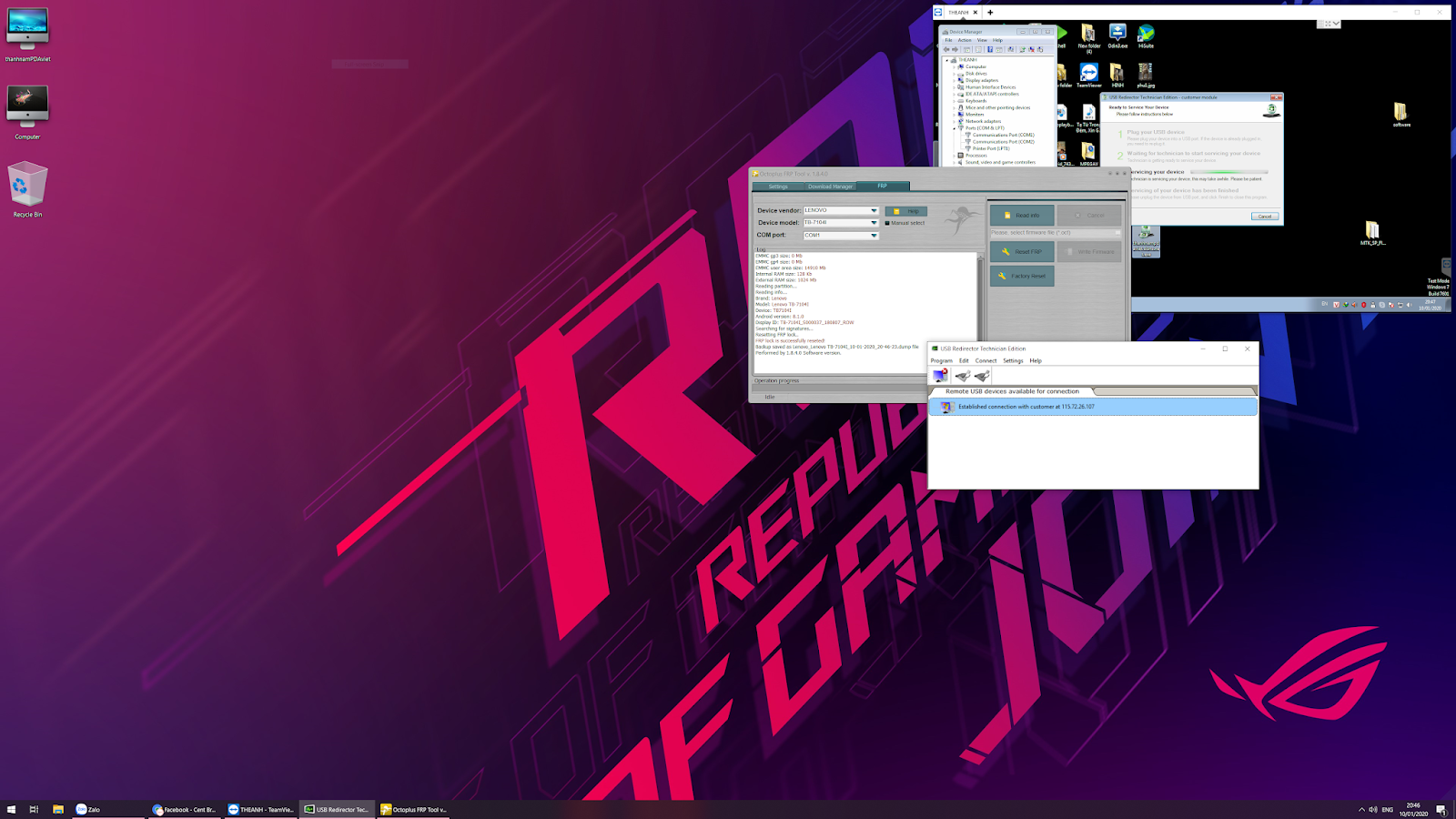Screen dimensions: 1456x819
Task: Open the Action menu in Device Manager
Action: pos(965,40)
